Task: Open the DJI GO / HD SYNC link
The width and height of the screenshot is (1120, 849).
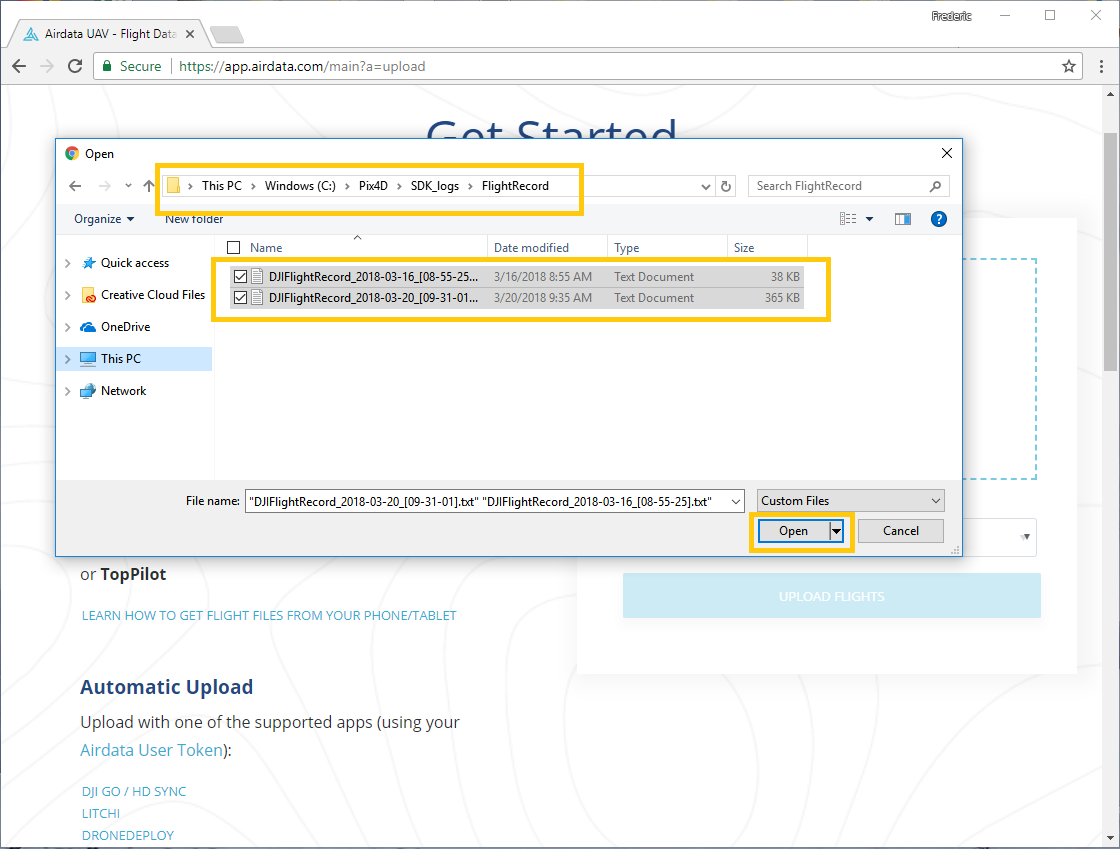Action: 134,792
